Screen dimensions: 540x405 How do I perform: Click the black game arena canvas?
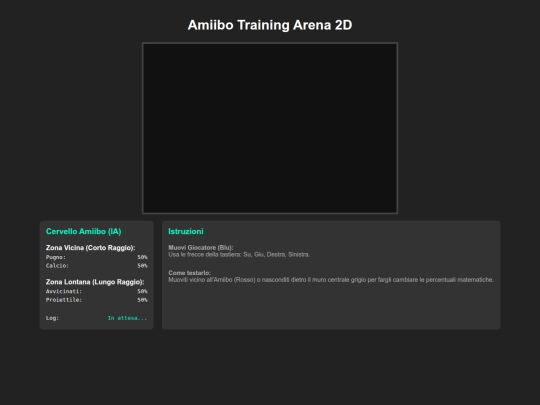click(x=270, y=128)
